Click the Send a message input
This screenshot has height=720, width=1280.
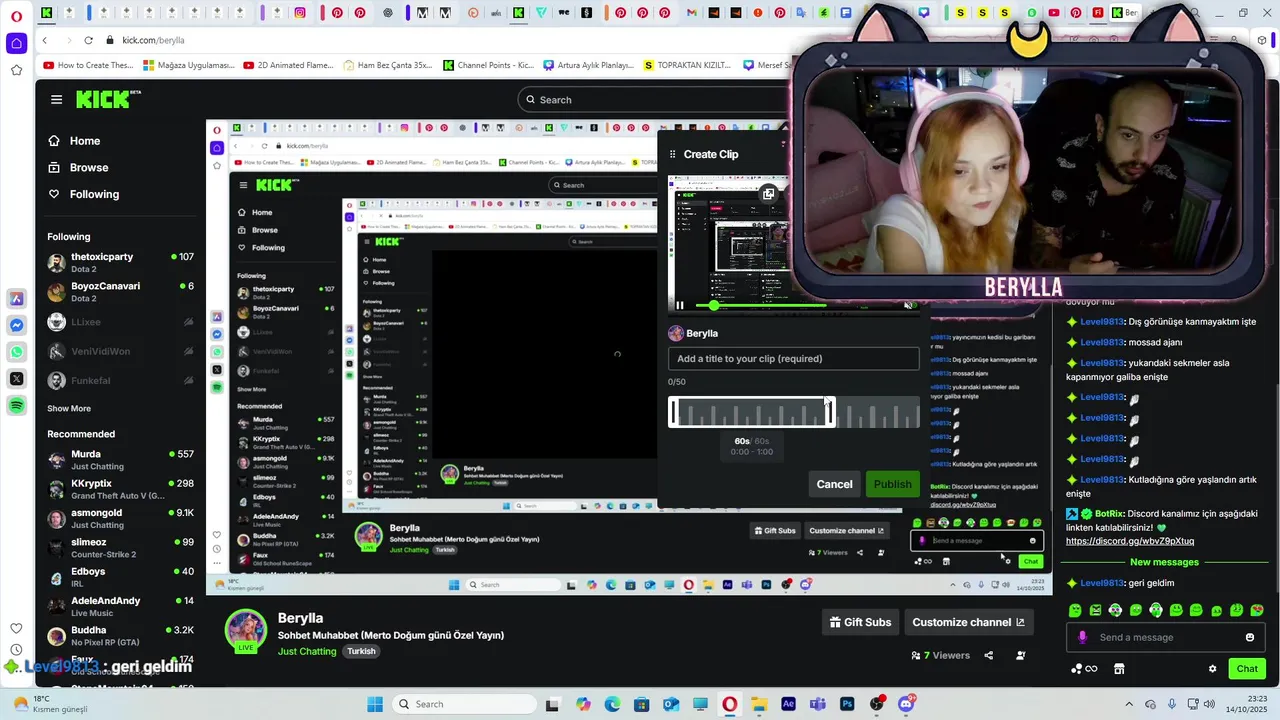1166,637
